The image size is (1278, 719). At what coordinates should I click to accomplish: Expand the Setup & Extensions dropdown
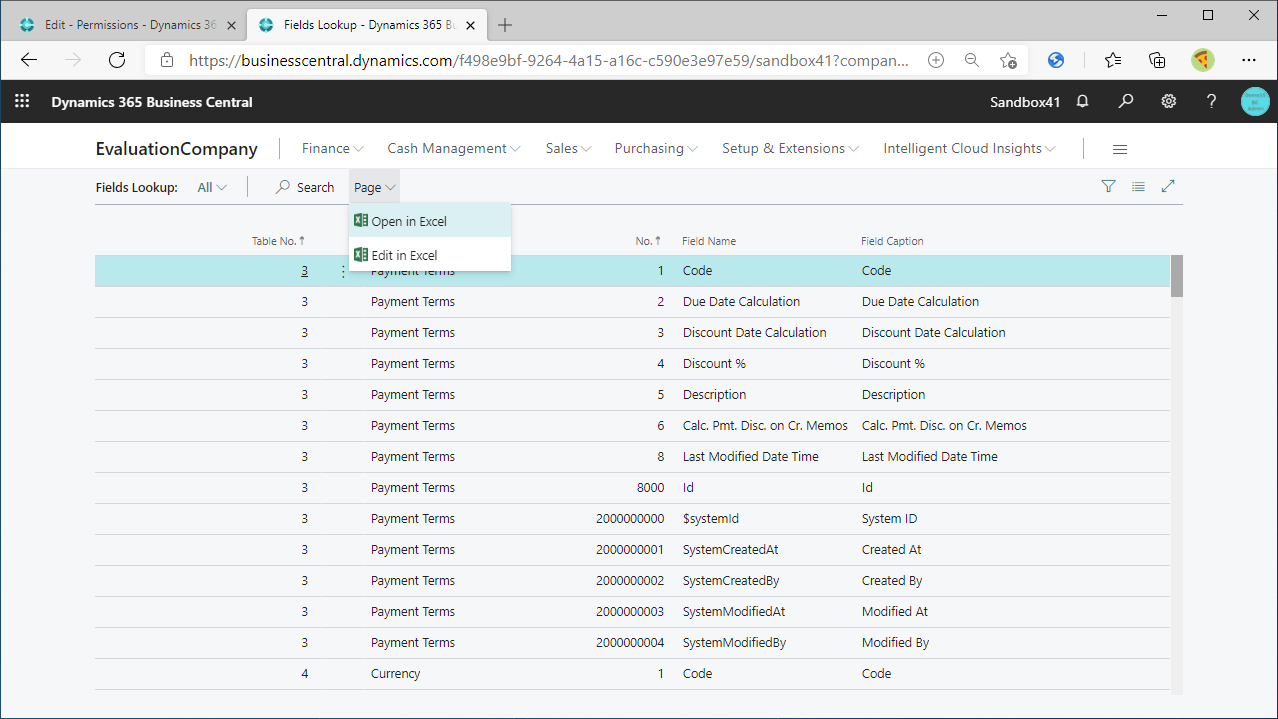[789, 148]
